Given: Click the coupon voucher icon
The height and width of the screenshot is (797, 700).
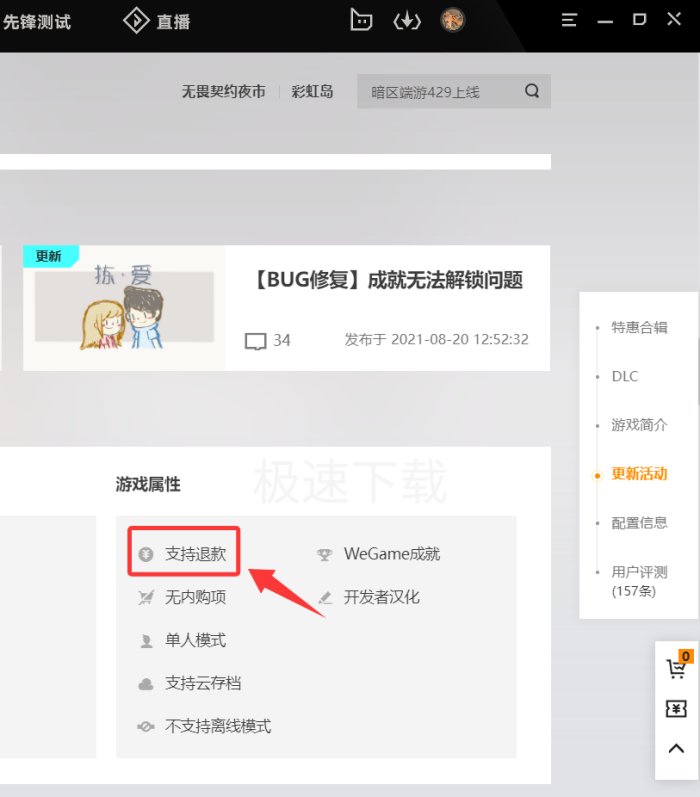Looking at the screenshot, I should click(676, 708).
